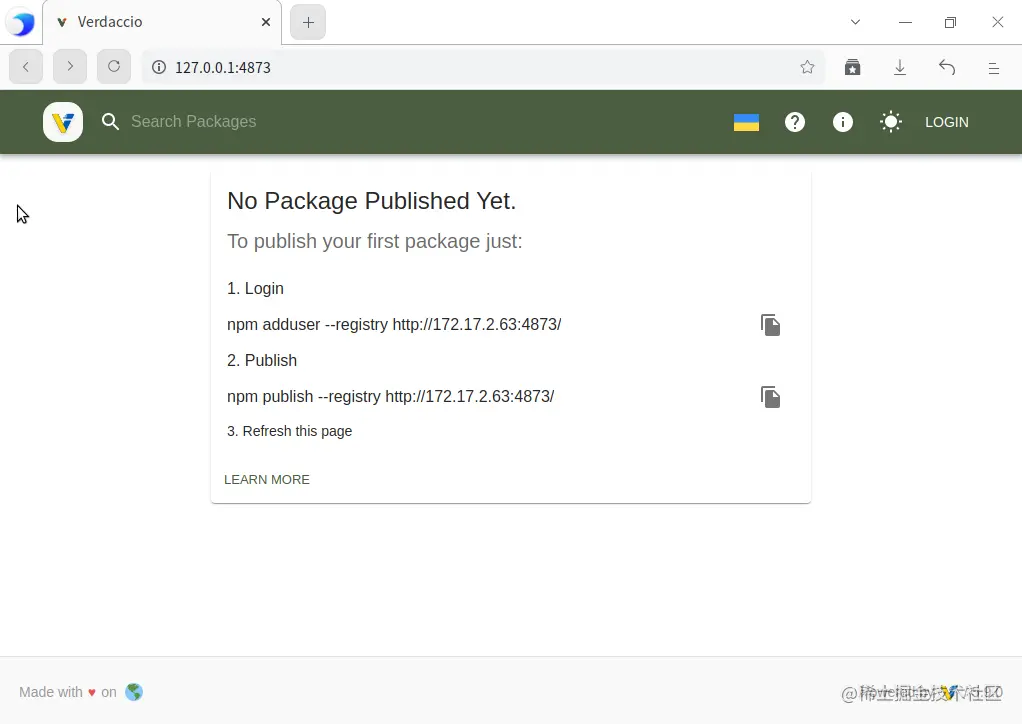Viewport: 1022px width, 724px height.
Task: Click the LOGIN button
Action: tap(946, 122)
